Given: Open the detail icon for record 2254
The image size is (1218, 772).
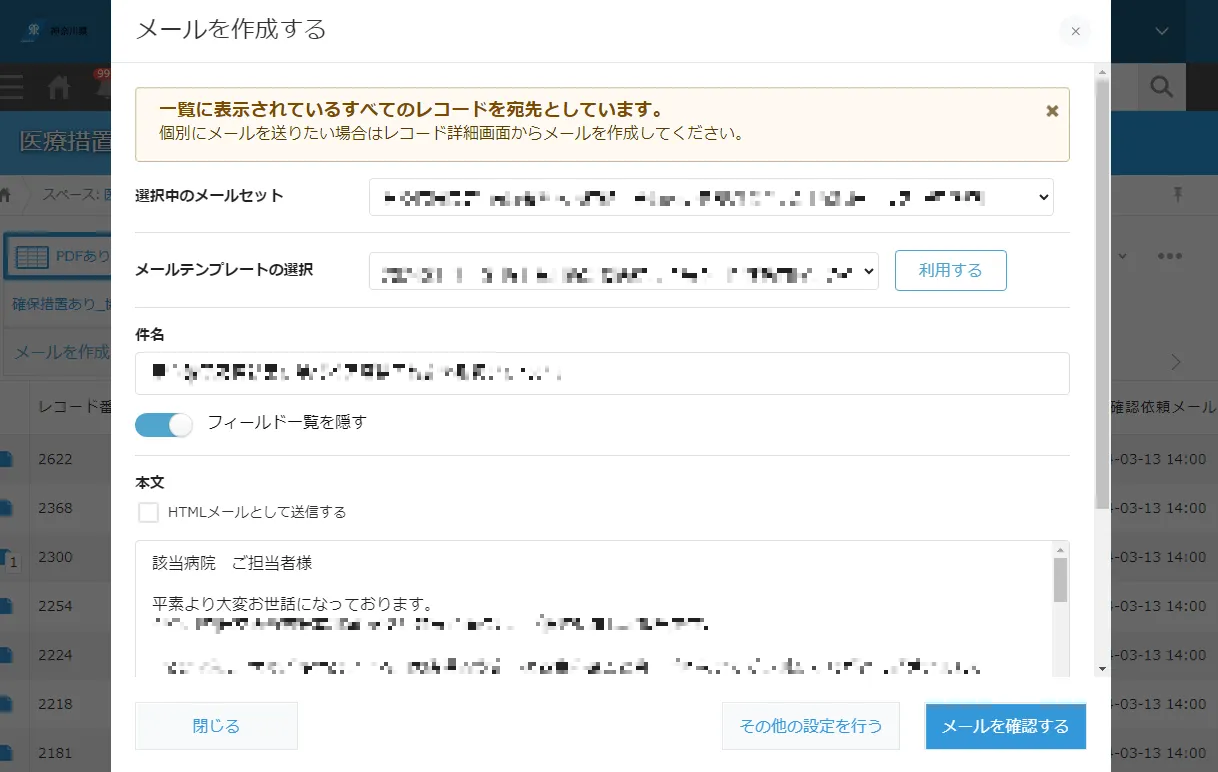Looking at the screenshot, I should point(6,606).
